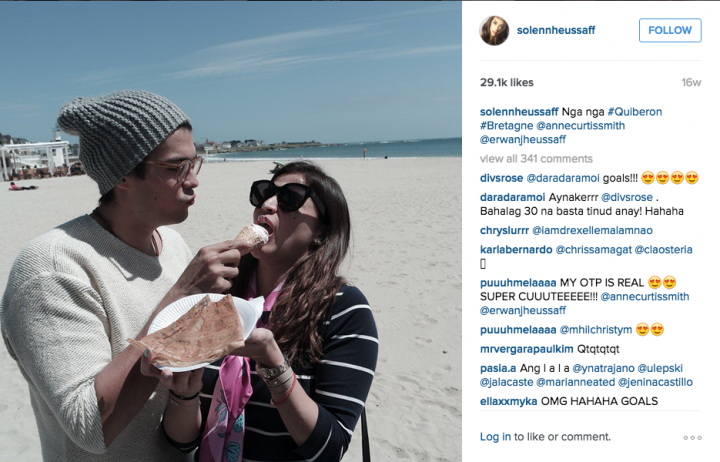
Task: Open commenter karlabernardo's profile
Action: [x=516, y=250]
